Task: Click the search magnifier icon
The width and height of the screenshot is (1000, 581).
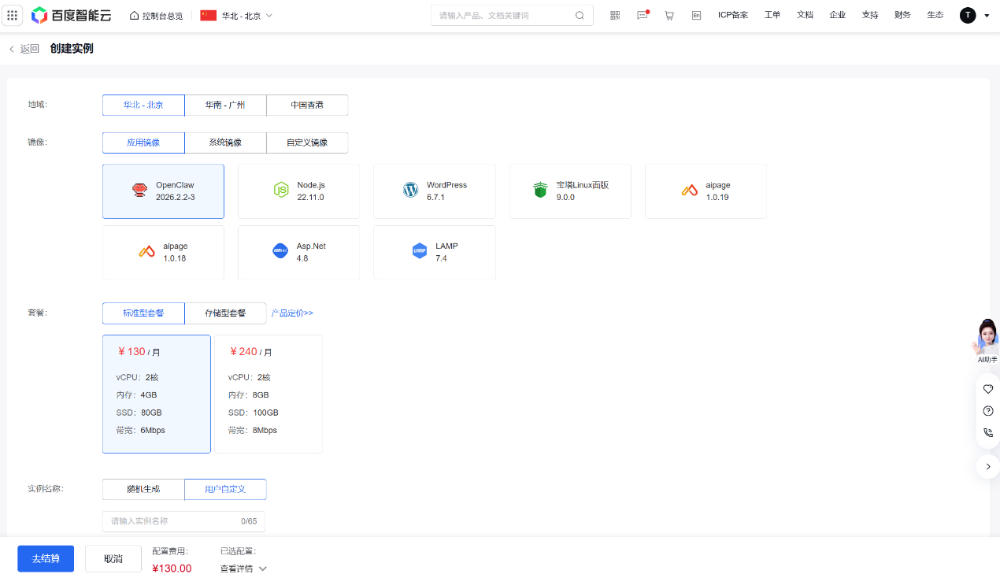Action: [x=580, y=16]
